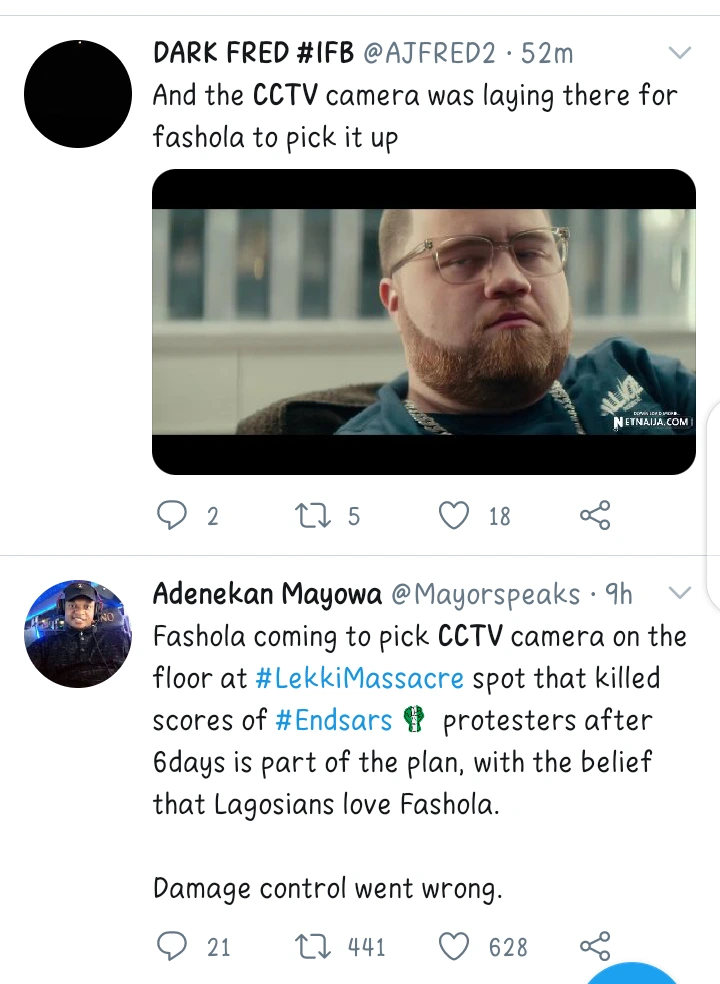Like DARK FRED's tweet

[455, 515]
